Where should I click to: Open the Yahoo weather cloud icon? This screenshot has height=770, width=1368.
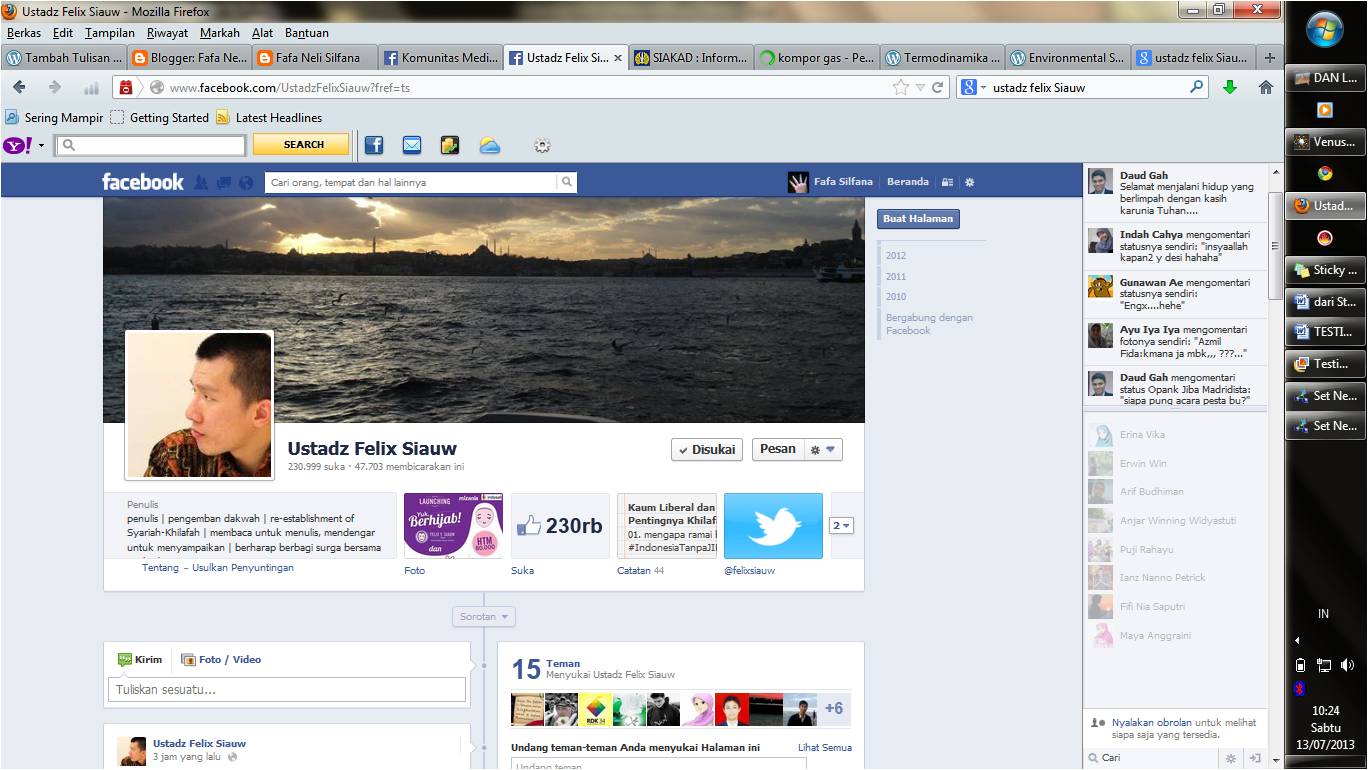click(489, 146)
